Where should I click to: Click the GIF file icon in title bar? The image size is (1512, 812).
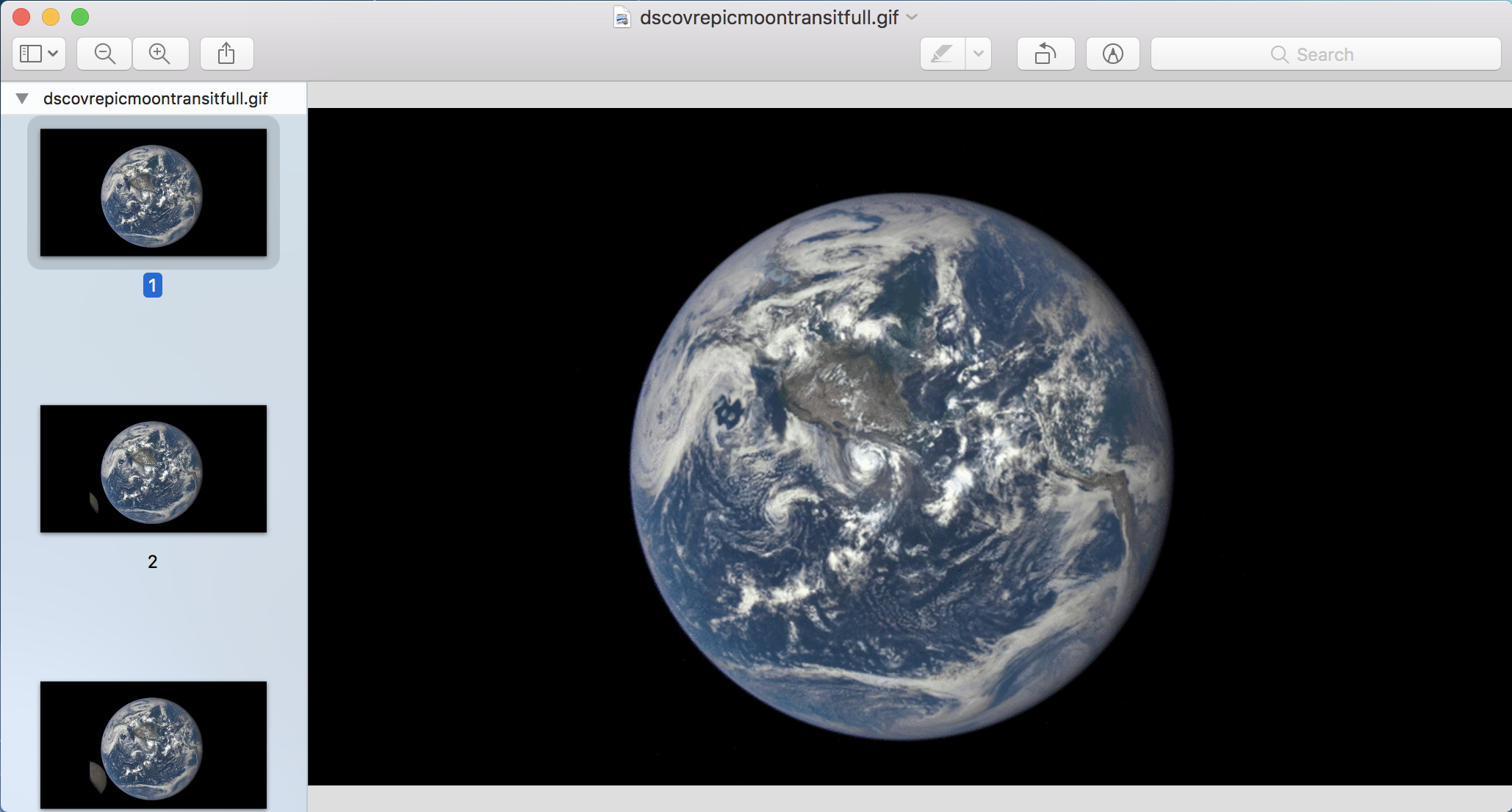(622, 18)
